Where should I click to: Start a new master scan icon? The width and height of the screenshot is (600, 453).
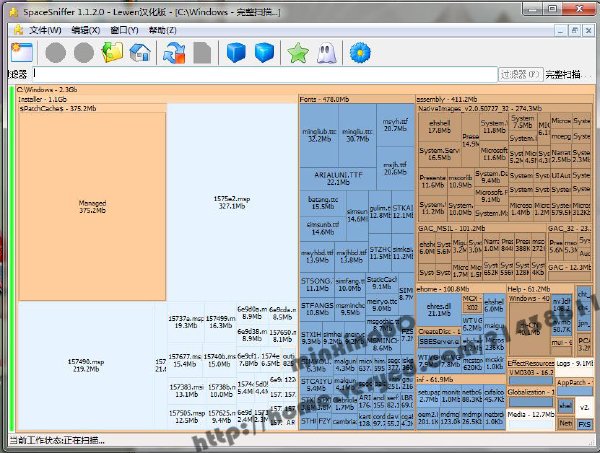[174, 53]
